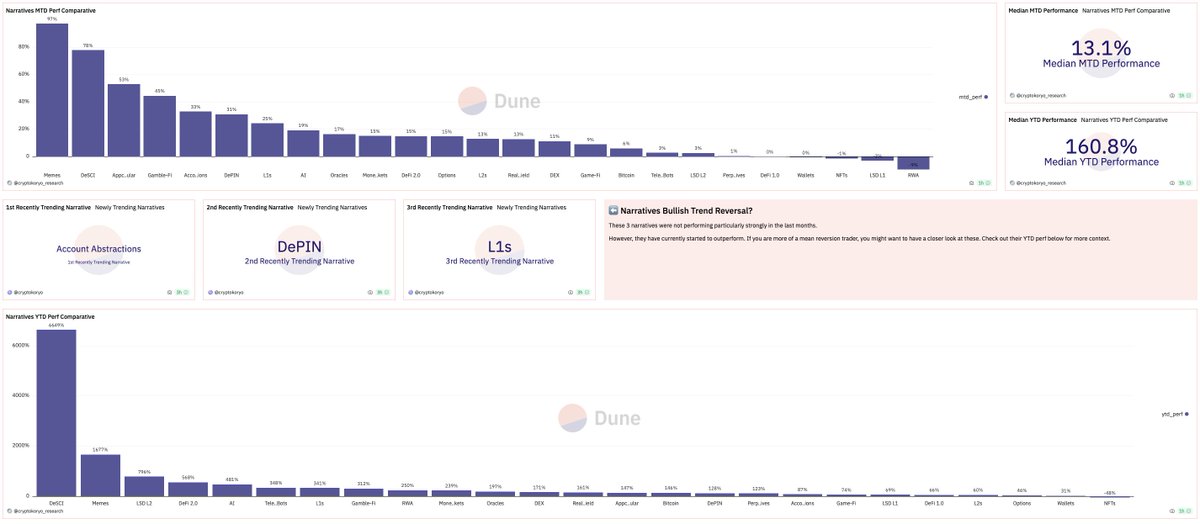The image size is (1200, 524).
Task: Click the 6669% data label in YTD chart
Action: (x=56, y=325)
